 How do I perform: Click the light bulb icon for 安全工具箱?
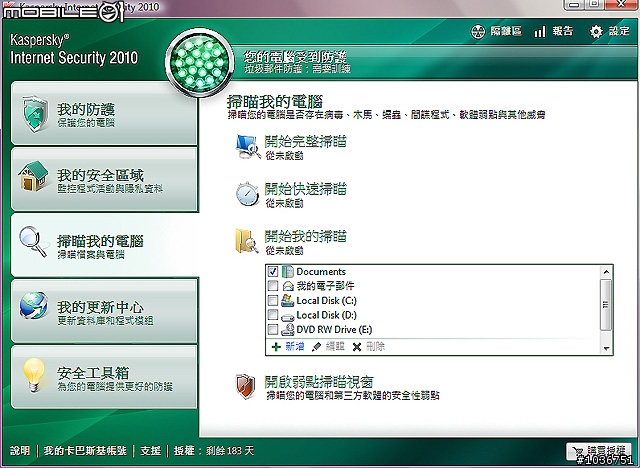pos(33,374)
